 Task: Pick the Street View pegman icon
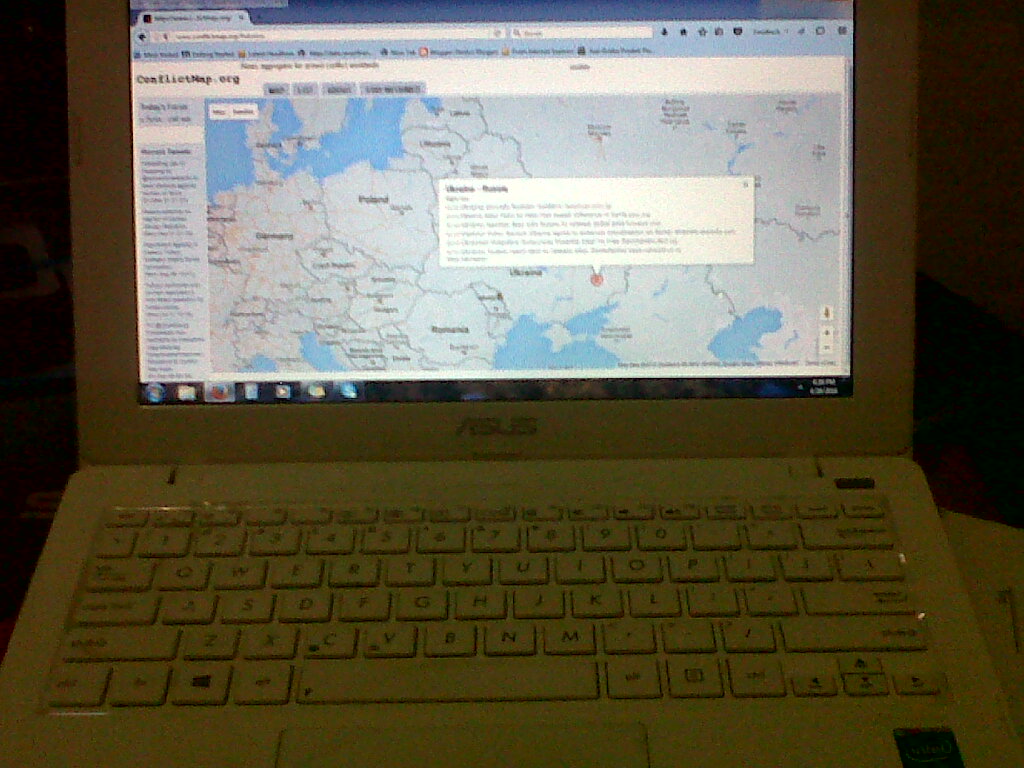(827, 313)
